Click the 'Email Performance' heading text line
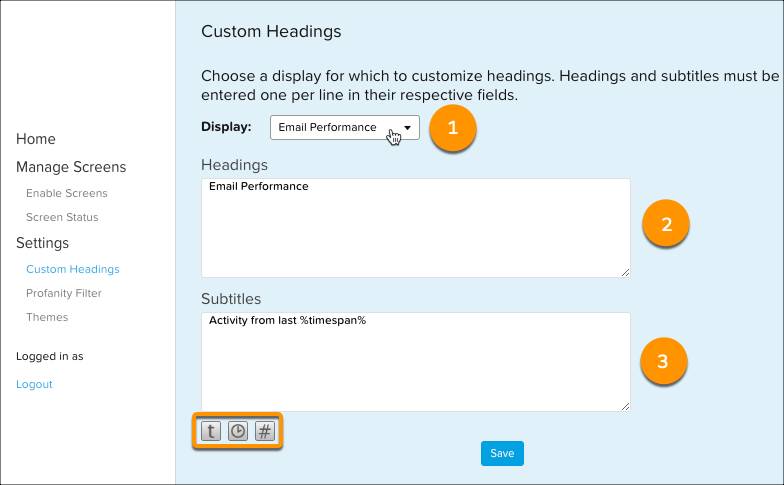Screen dimensions: 784x485 click(258, 186)
